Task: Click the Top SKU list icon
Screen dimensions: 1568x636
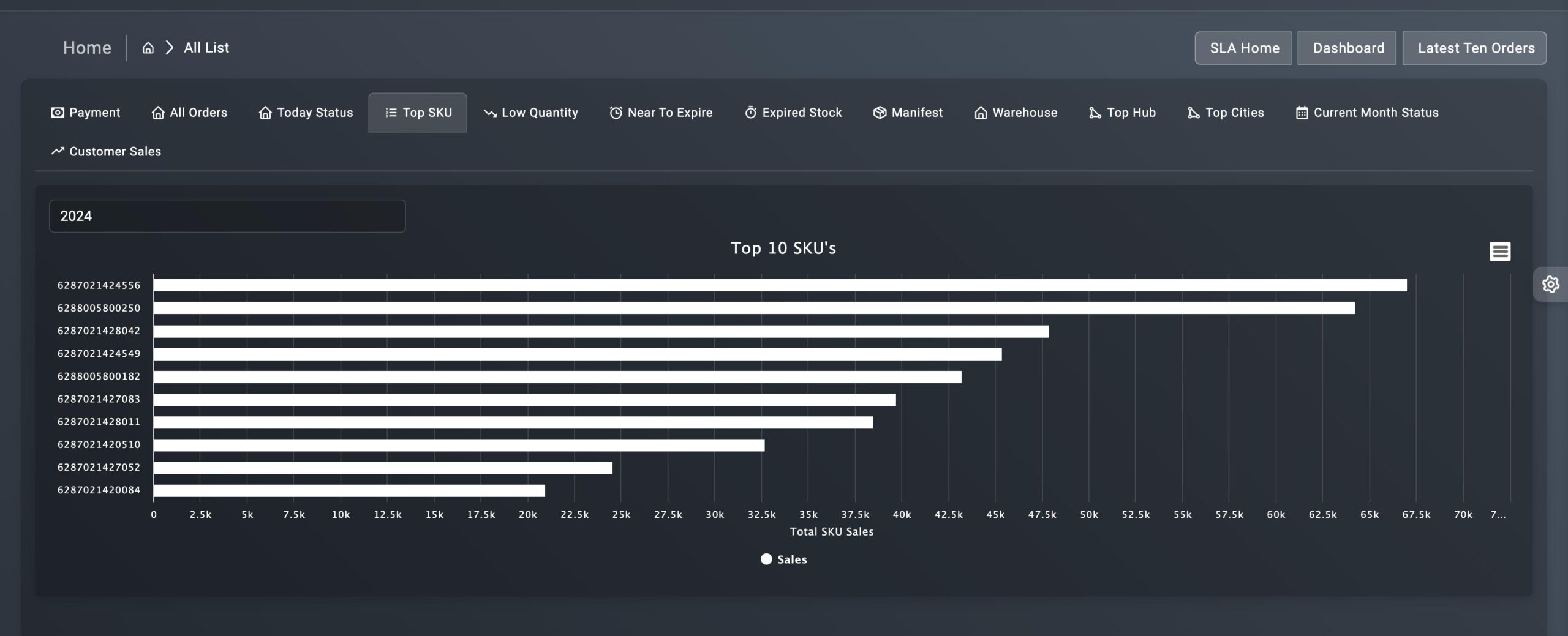Action: click(x=390, y=112)
